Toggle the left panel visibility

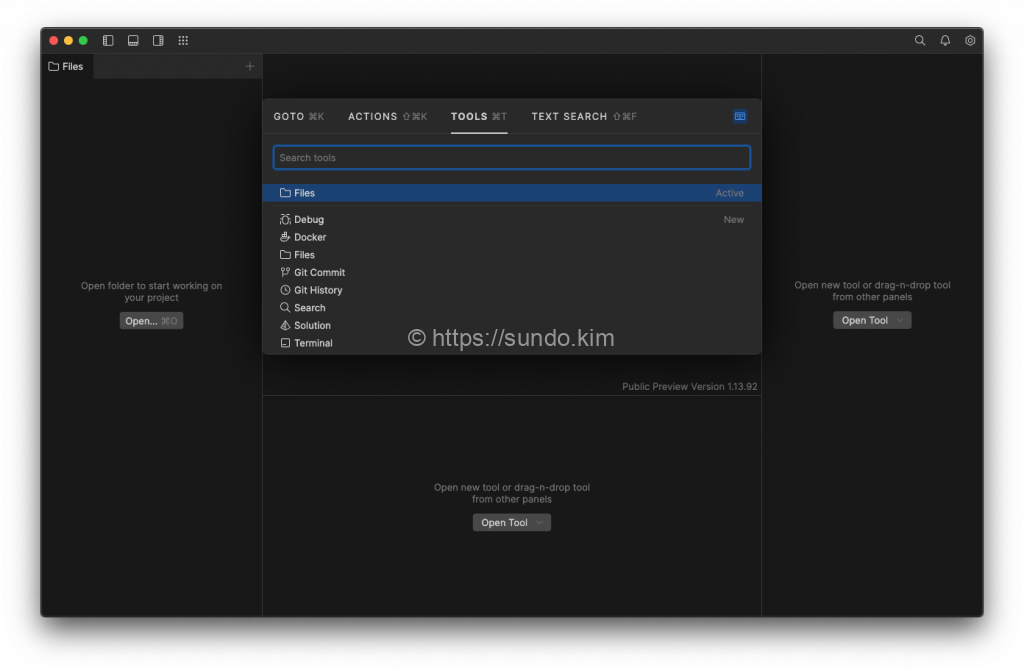[x=108, y=41]
